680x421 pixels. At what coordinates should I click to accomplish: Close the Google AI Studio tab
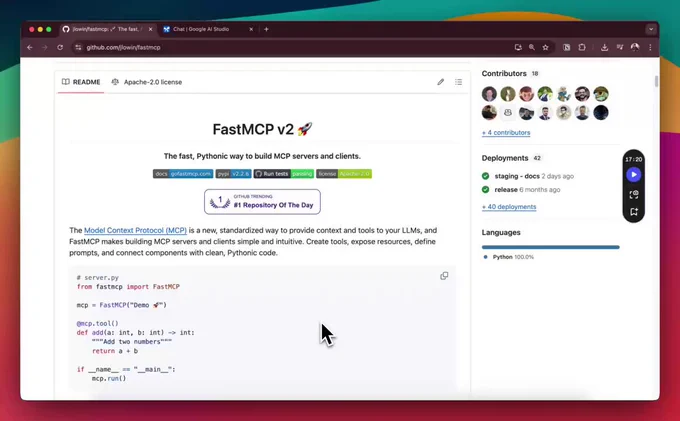[x=251, y=29]
